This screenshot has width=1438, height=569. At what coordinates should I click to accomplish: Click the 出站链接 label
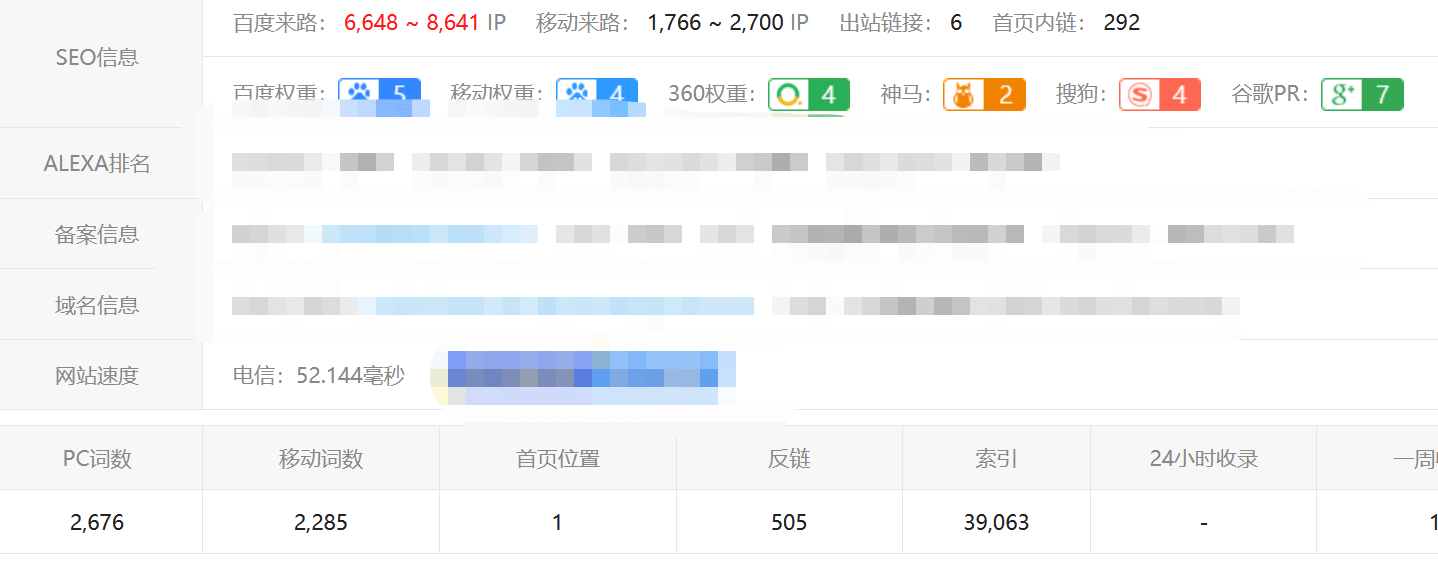(887, 22)
